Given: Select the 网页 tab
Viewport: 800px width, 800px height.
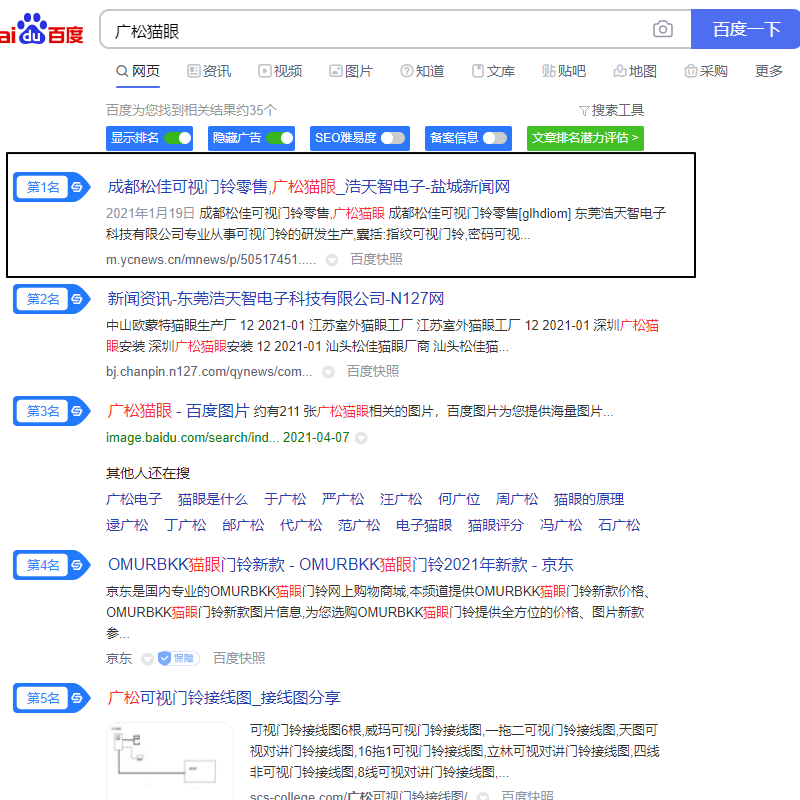Looking at the screenshot, I should 138,71.
